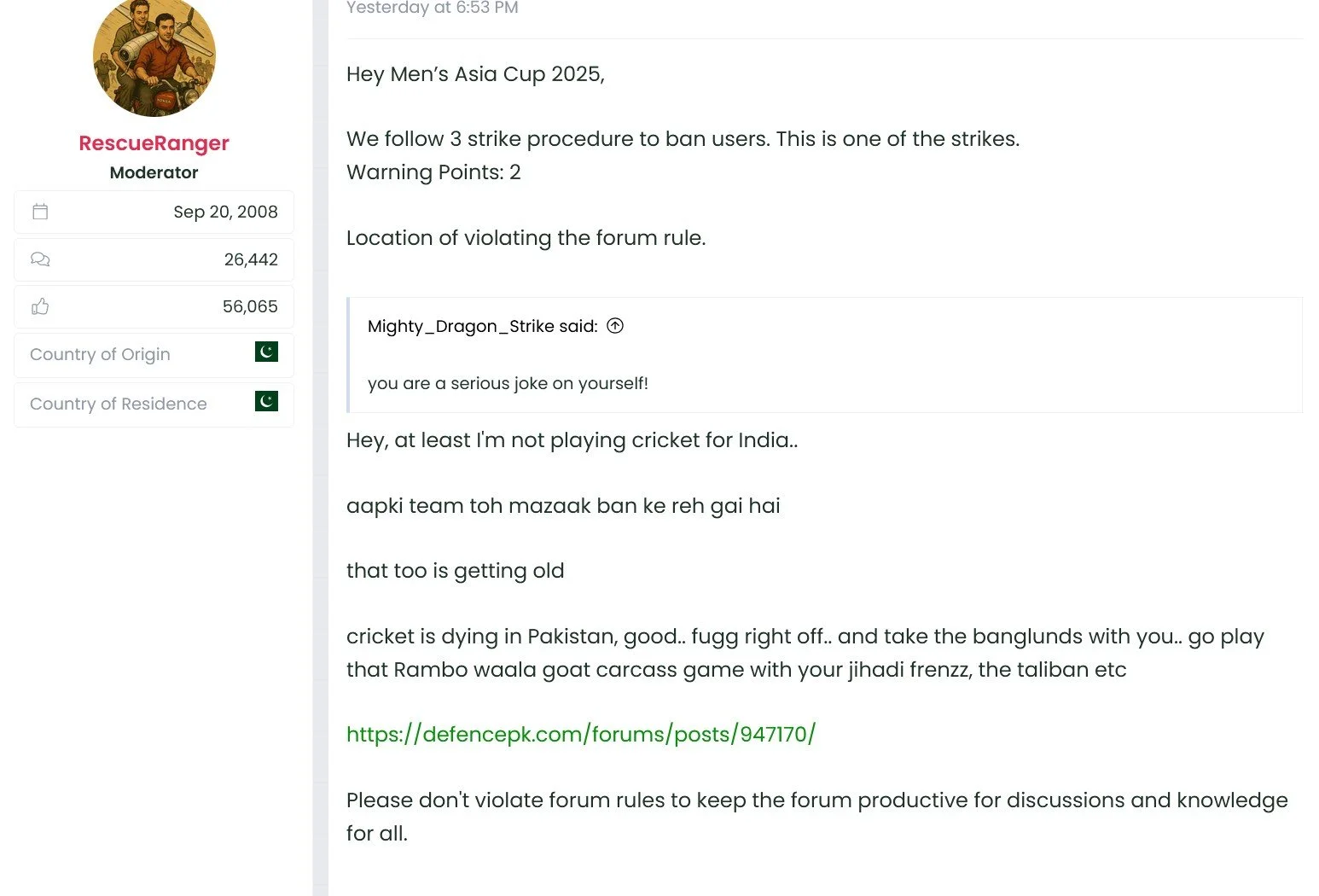Viewport: 1319px width, 896px height.
Task: Open the RescueRanger username profile link
Action: click(x=154, y=143)
